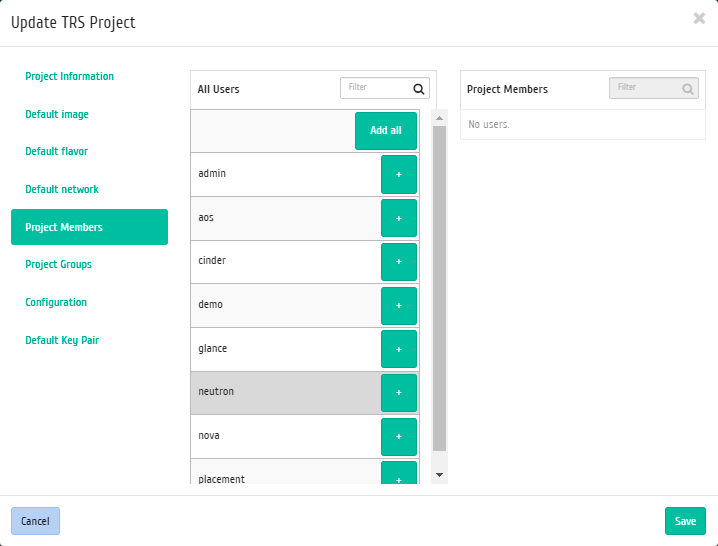Close the Update TRS Project dialog

click(x=699, y=18)
